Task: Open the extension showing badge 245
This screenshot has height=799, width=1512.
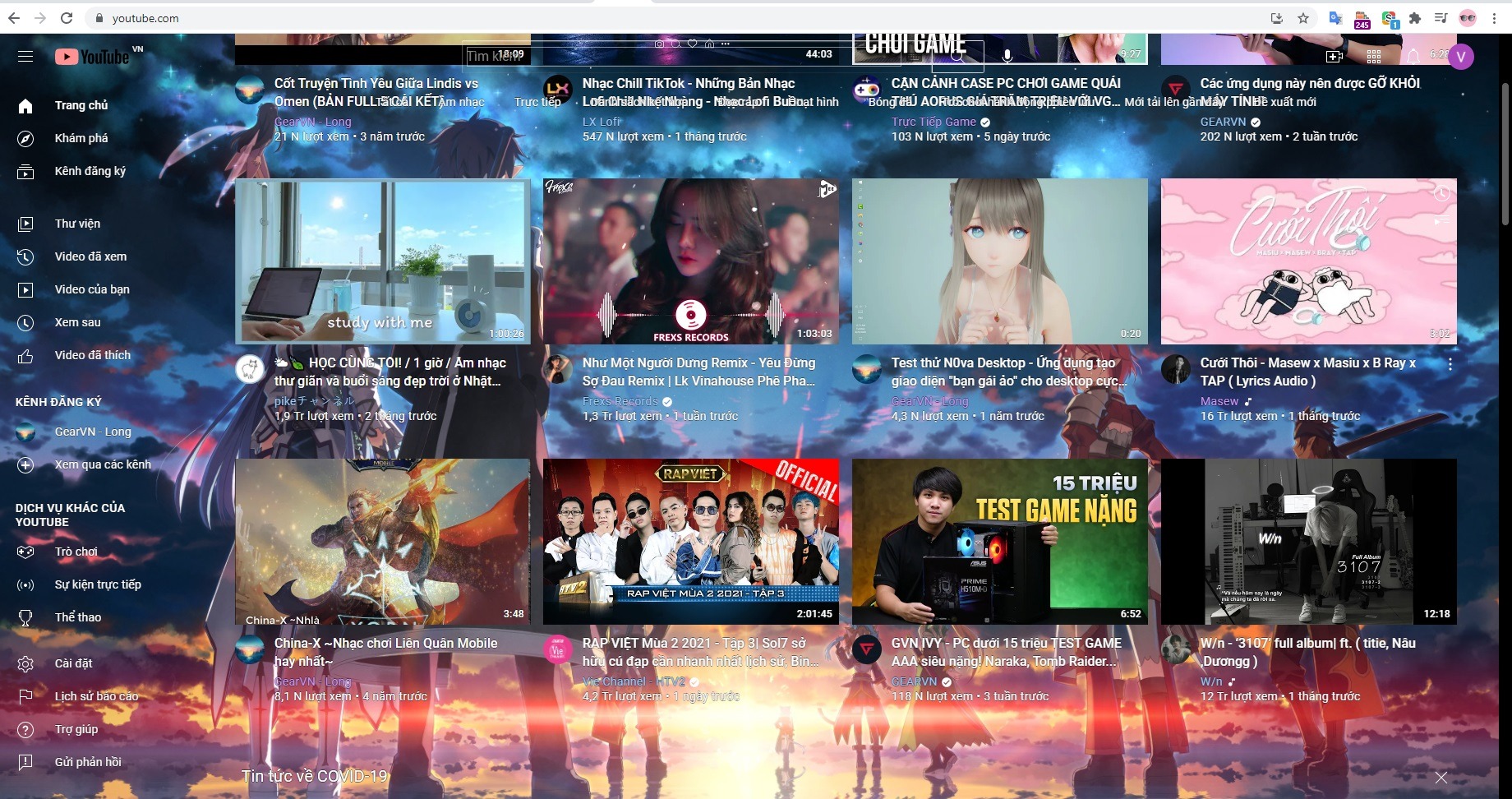Action: [x=1362, y=19]
